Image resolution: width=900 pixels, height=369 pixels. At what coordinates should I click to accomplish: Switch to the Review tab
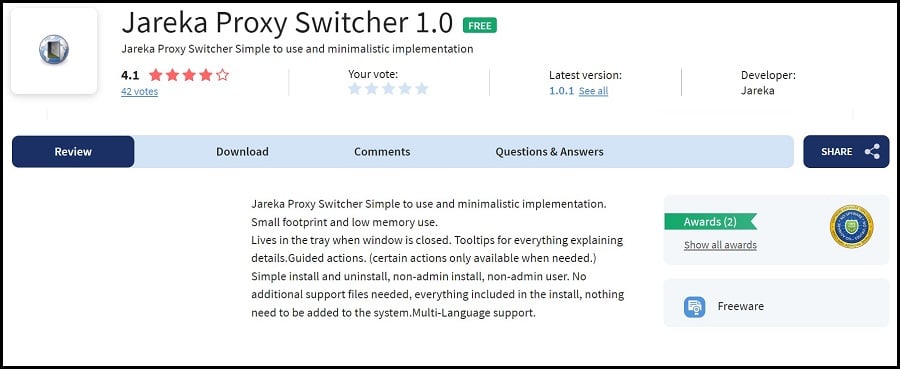point(73,152)
